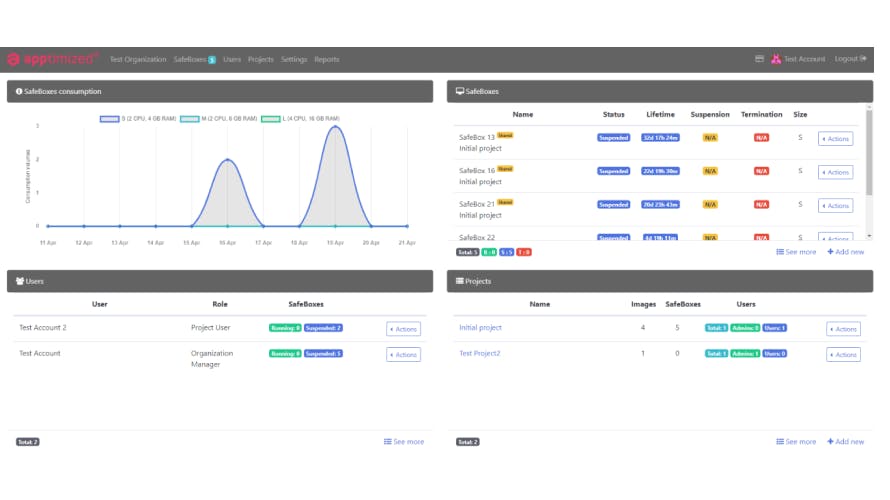Click SafeBox 13 Suspension N/A badge
The image size is (890, 500).
point(710,137)
